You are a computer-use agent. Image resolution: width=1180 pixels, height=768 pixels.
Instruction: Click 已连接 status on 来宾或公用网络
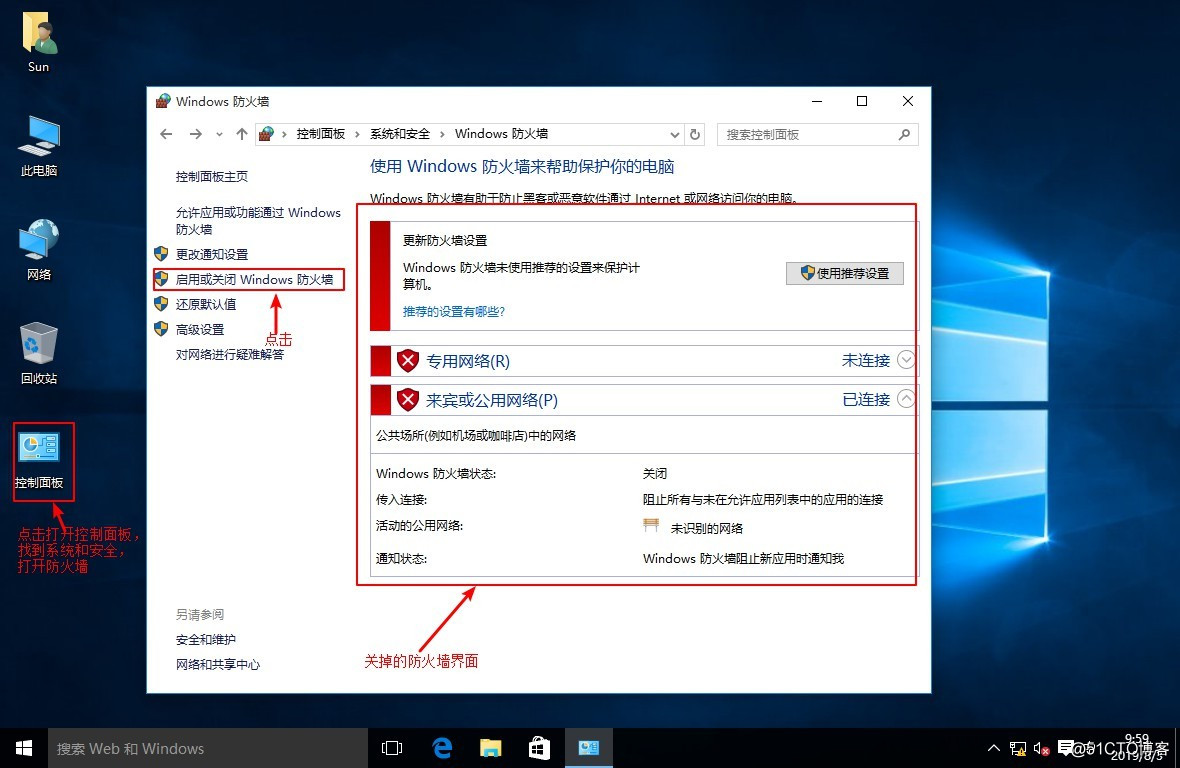(x=865, y=399)
